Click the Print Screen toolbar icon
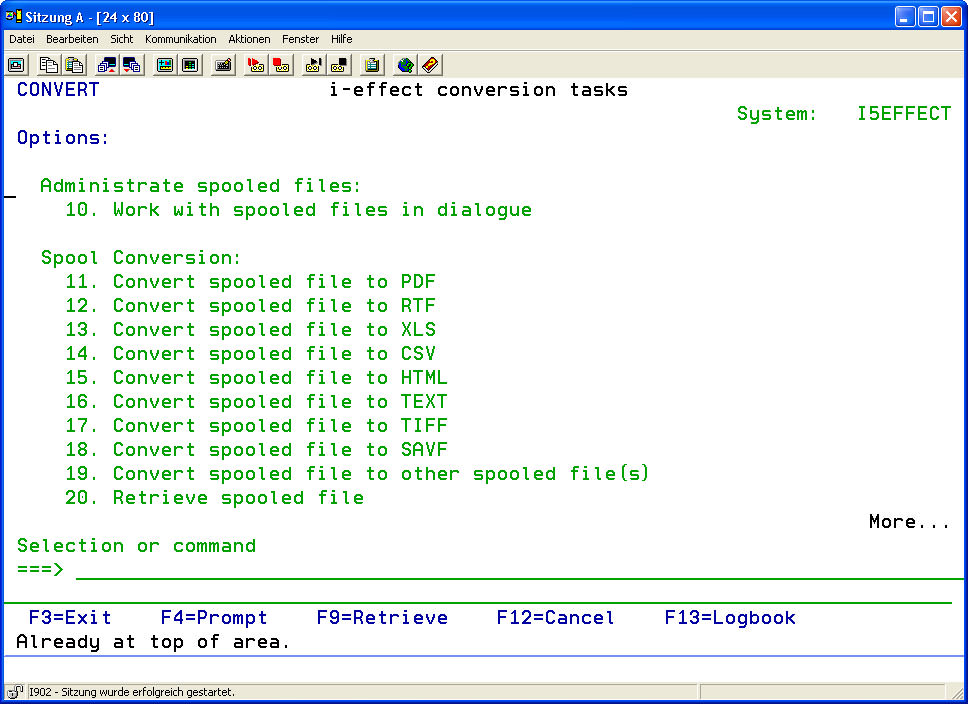Screen dimensions: 968x704 point(17,65)
